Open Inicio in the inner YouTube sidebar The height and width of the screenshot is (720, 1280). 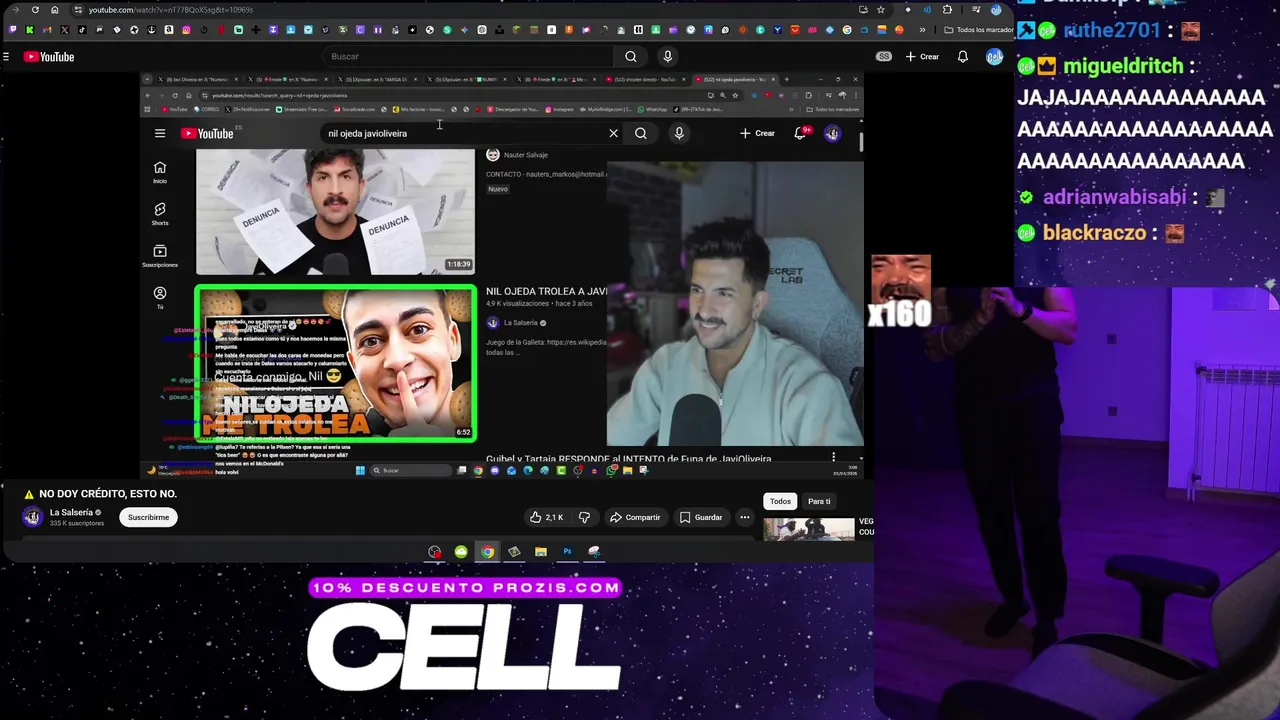pyautogui.click(x=160, y=172)
